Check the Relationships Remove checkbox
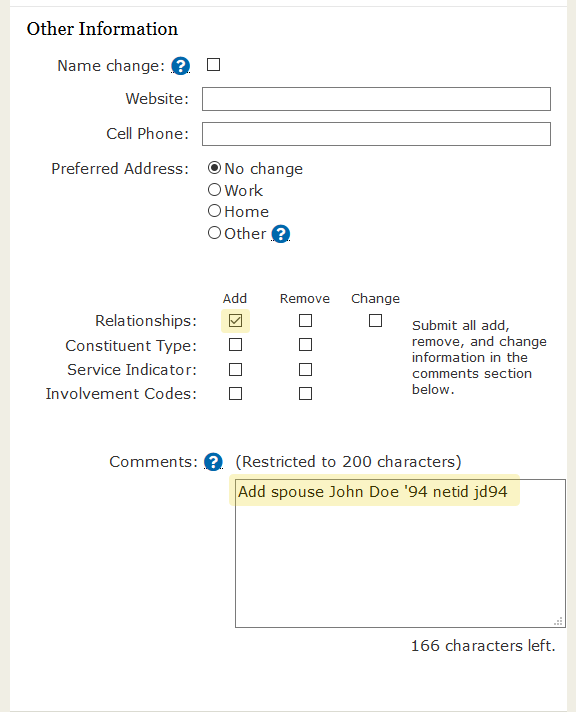Screen dimensions: 576x712 pyautogui.click(x=305, y=321)
